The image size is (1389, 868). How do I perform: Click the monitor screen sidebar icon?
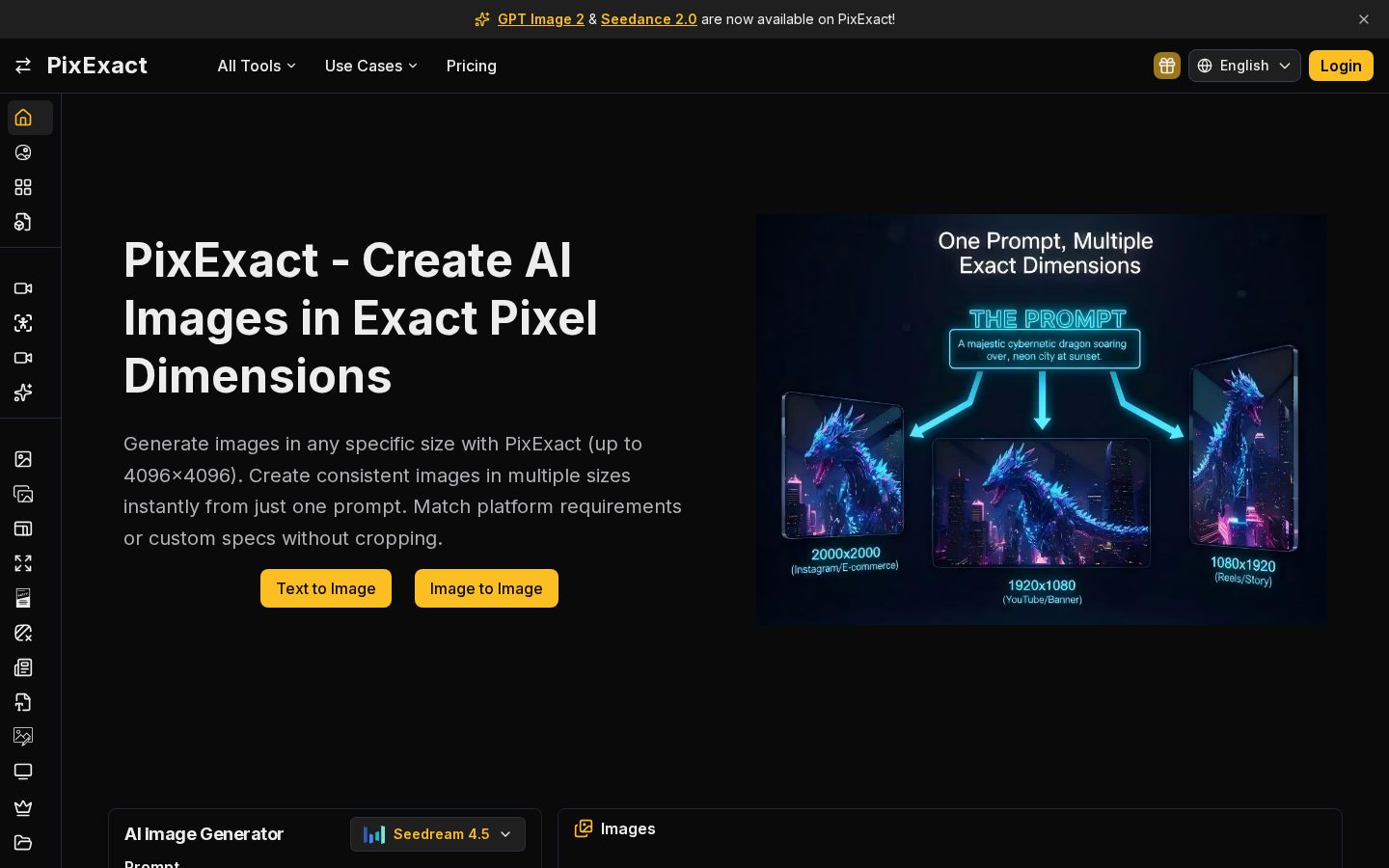pos(23,772)
